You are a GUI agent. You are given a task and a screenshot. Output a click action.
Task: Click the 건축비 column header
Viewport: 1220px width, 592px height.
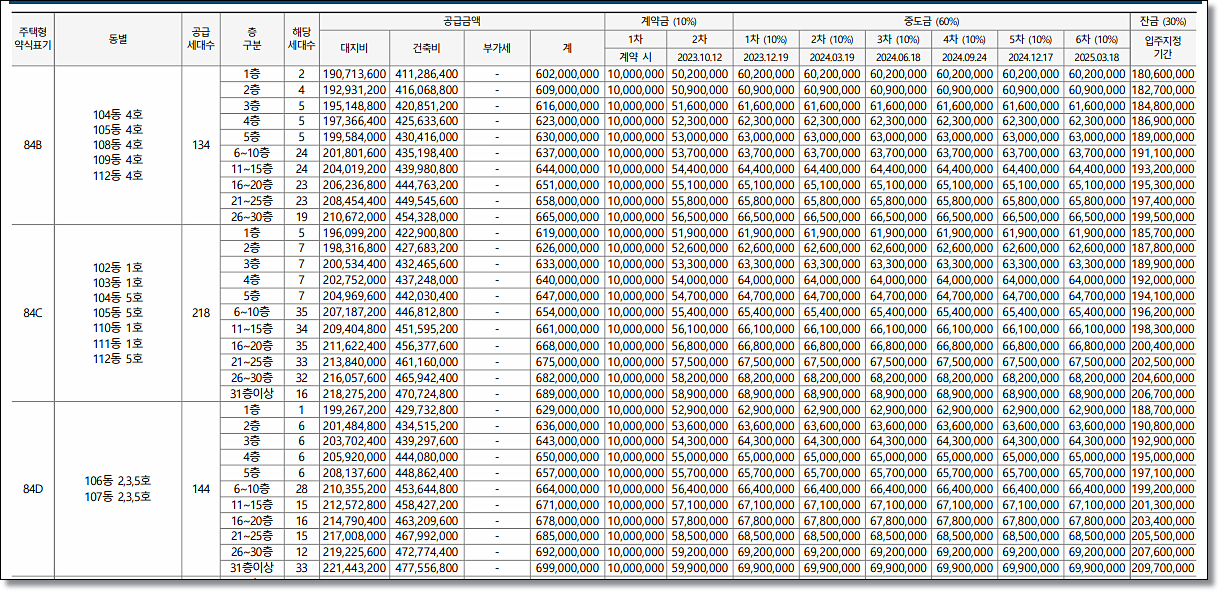(x=426, y=47)
